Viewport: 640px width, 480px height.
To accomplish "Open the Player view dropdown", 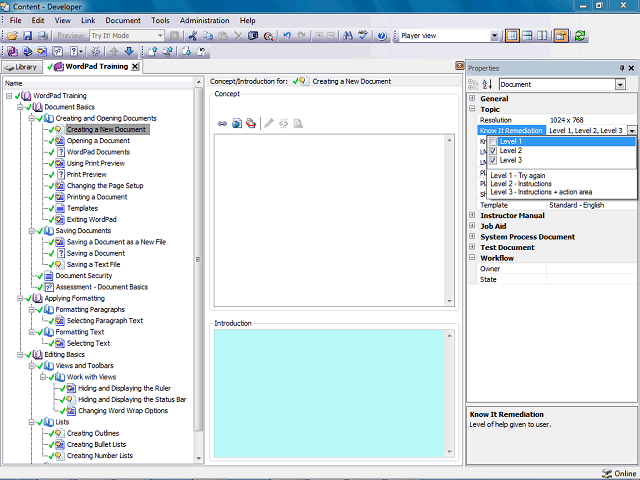I will 494,36.
